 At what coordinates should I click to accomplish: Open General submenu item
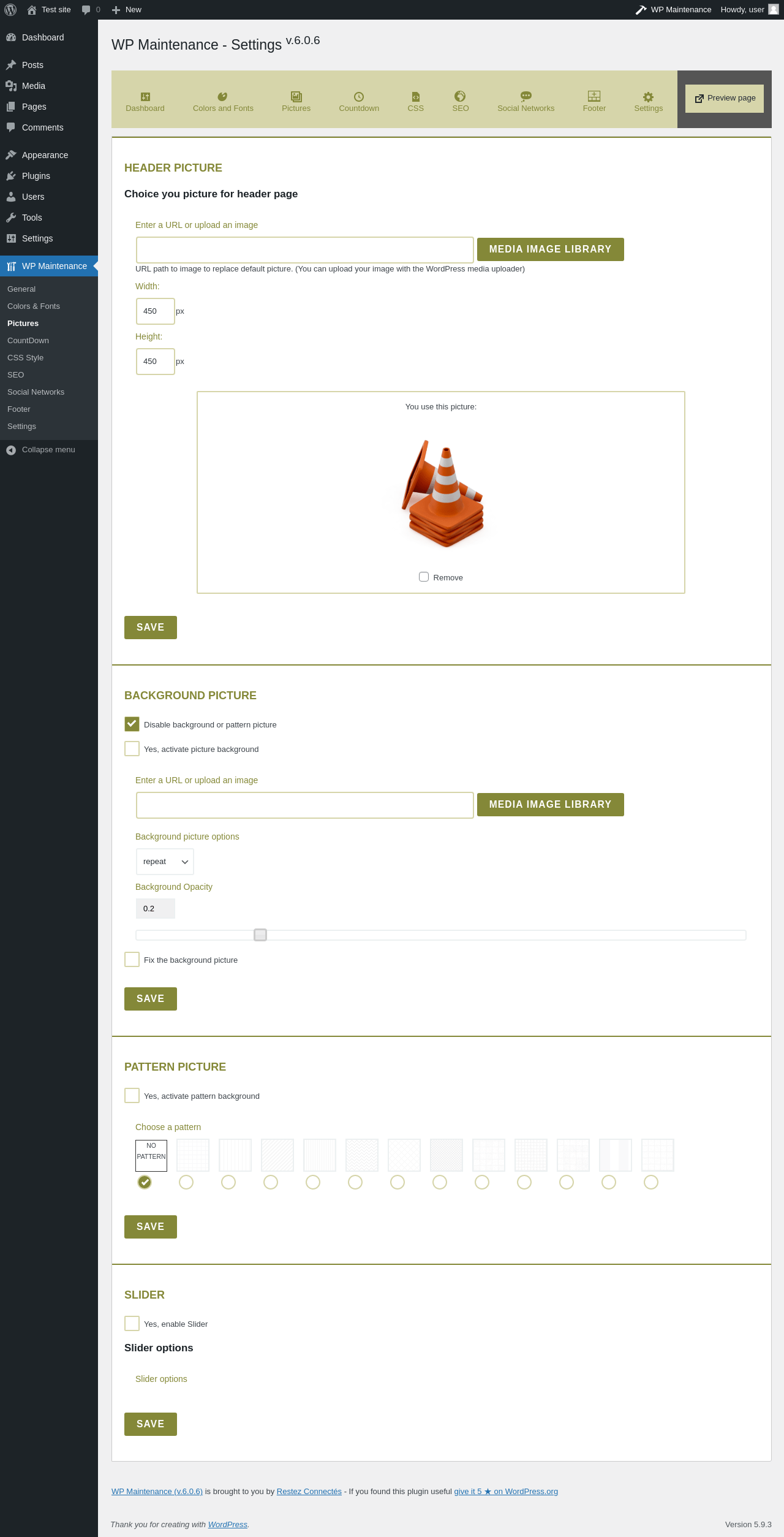(21, 289)
